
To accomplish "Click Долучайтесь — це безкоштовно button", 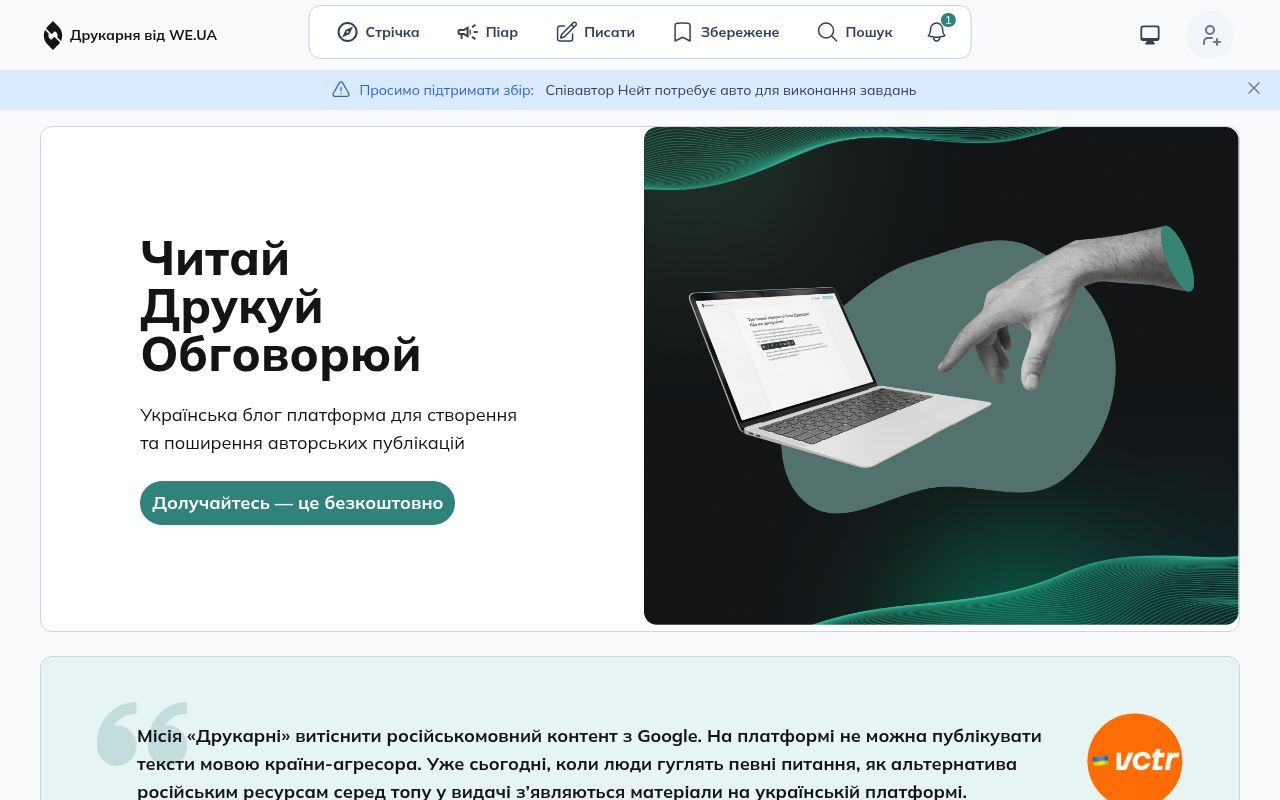I will [297, 503].
